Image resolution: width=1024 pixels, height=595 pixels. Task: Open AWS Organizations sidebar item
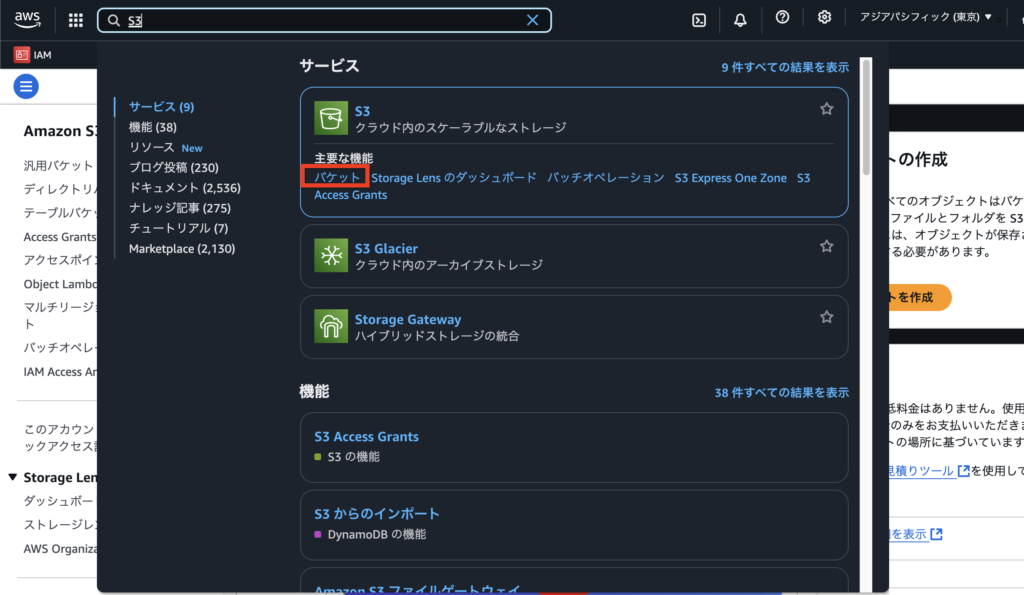(x=60, y=549)
